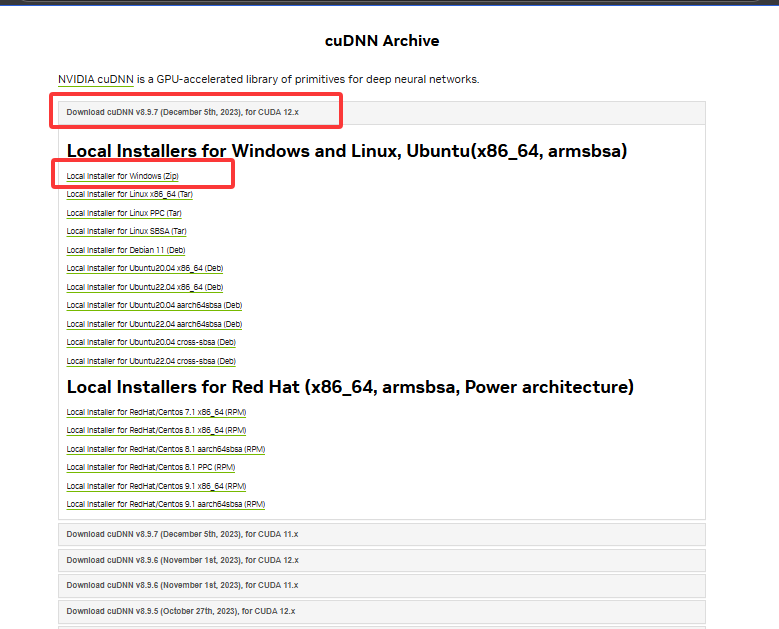
Task: Open RedHat/Centos 8.1 aarch64sbsa (RPM) link
Action: click(x=166, y=449)
